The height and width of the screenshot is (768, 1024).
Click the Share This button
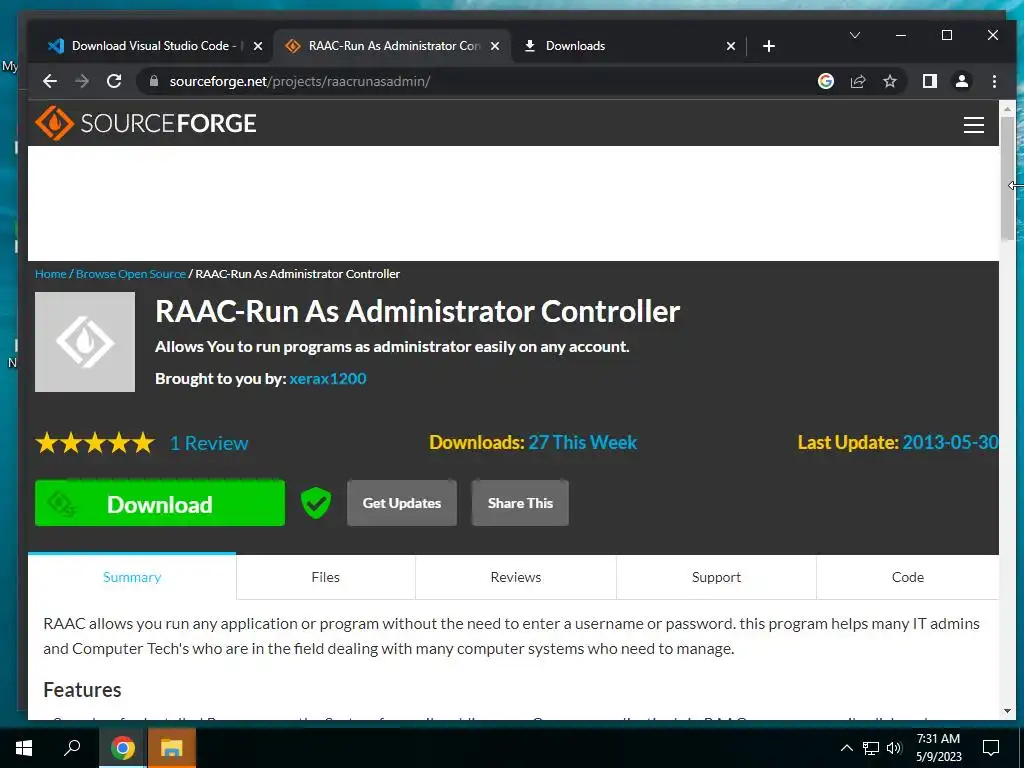[x=520, y=503]
